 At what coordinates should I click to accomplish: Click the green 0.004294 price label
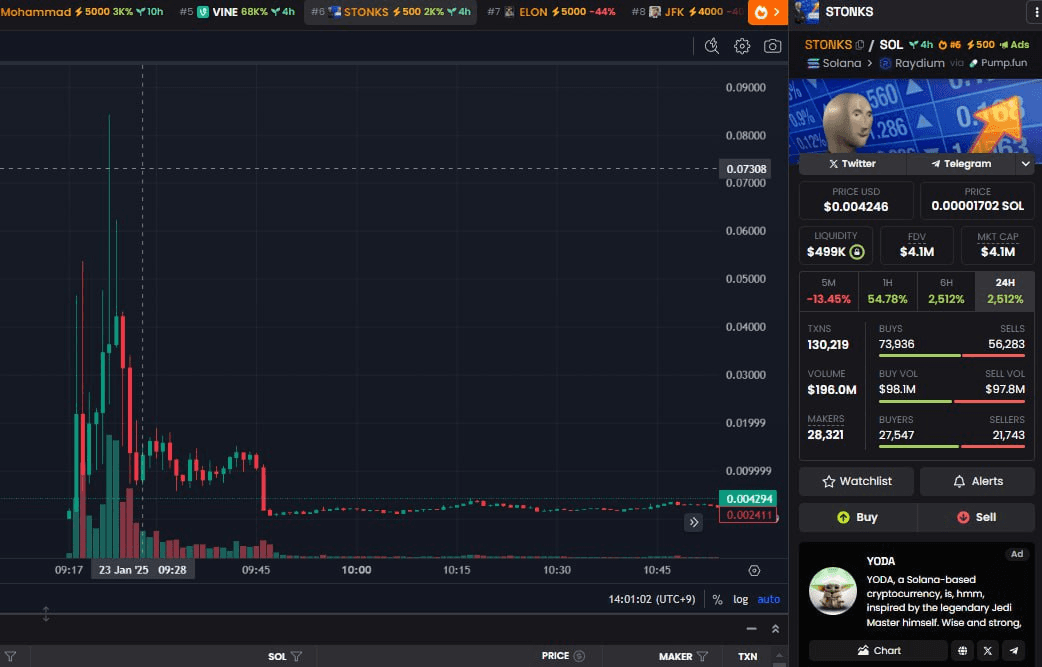point(748,499)
